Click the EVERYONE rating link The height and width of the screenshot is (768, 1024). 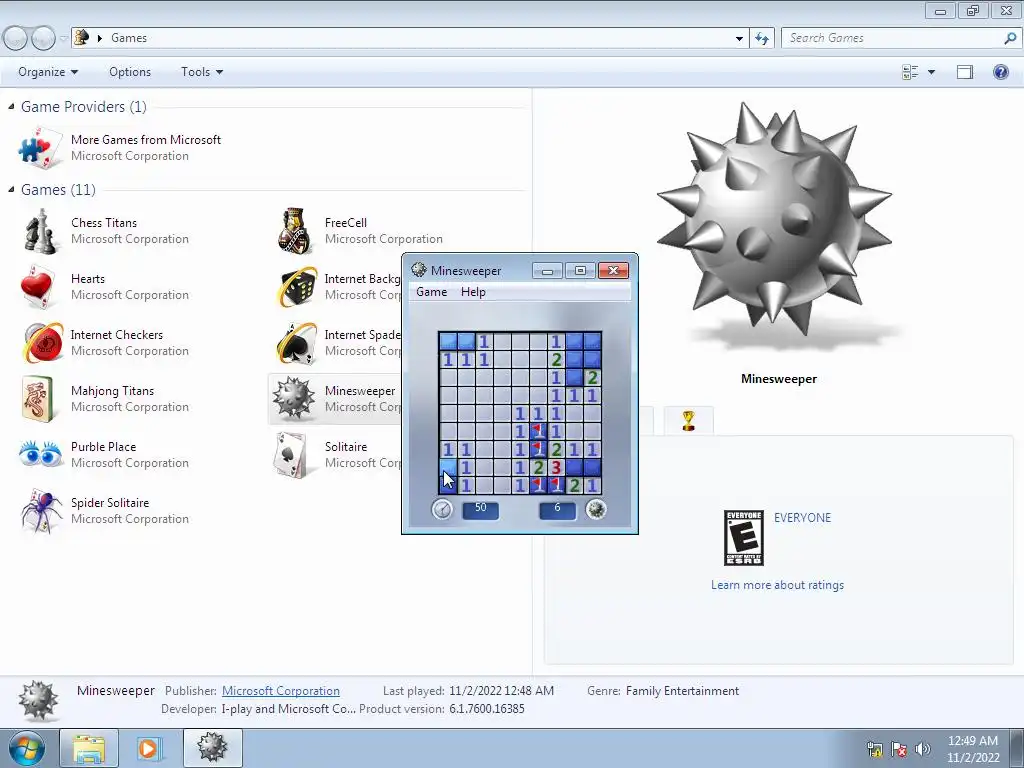pyautogui.click(x=803, y=518)
